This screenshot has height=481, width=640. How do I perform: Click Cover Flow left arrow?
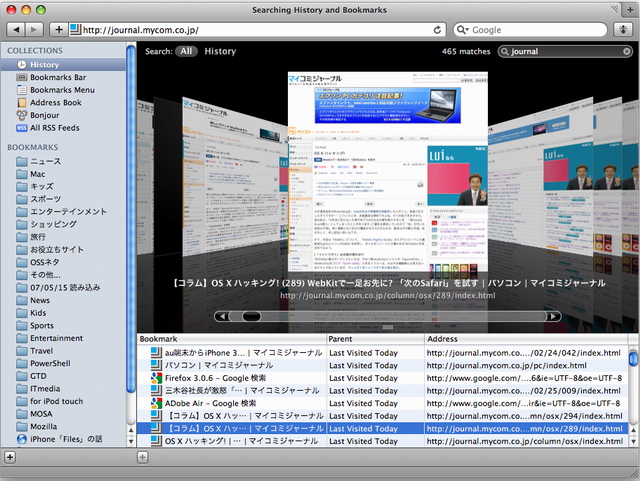click(222, 316)
